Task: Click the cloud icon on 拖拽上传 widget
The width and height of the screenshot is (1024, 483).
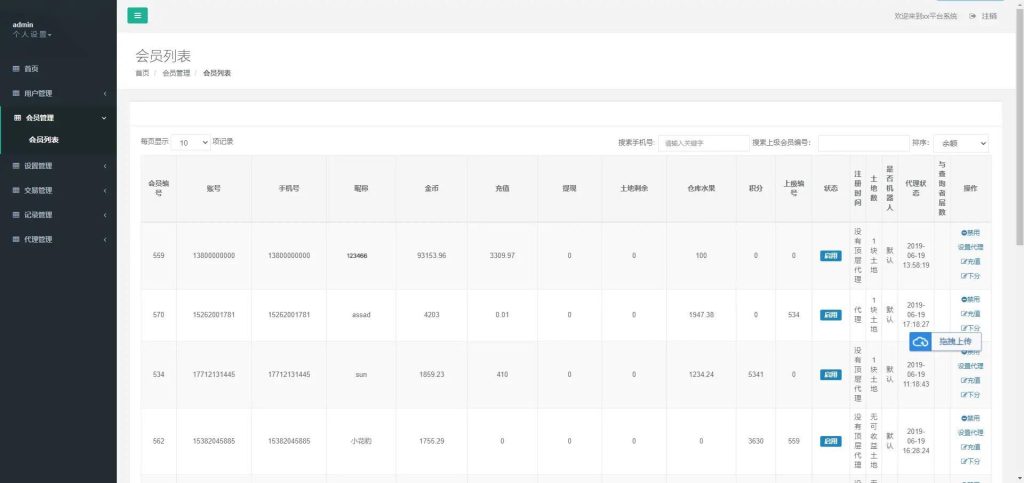Action: [921, 342]
